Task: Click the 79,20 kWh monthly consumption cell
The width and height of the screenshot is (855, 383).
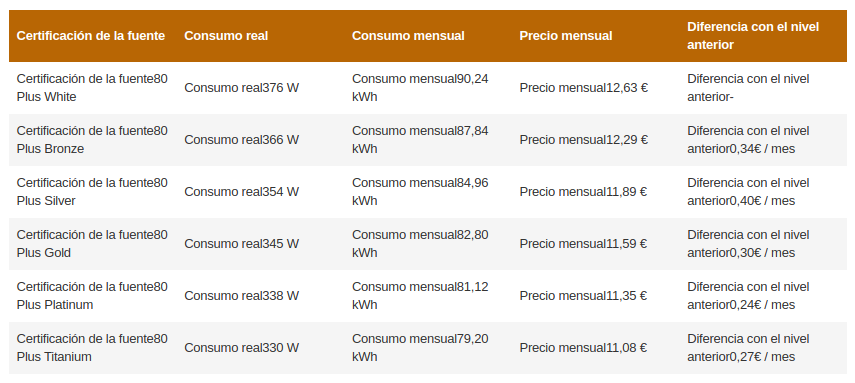Action: (x=428, y=348)
